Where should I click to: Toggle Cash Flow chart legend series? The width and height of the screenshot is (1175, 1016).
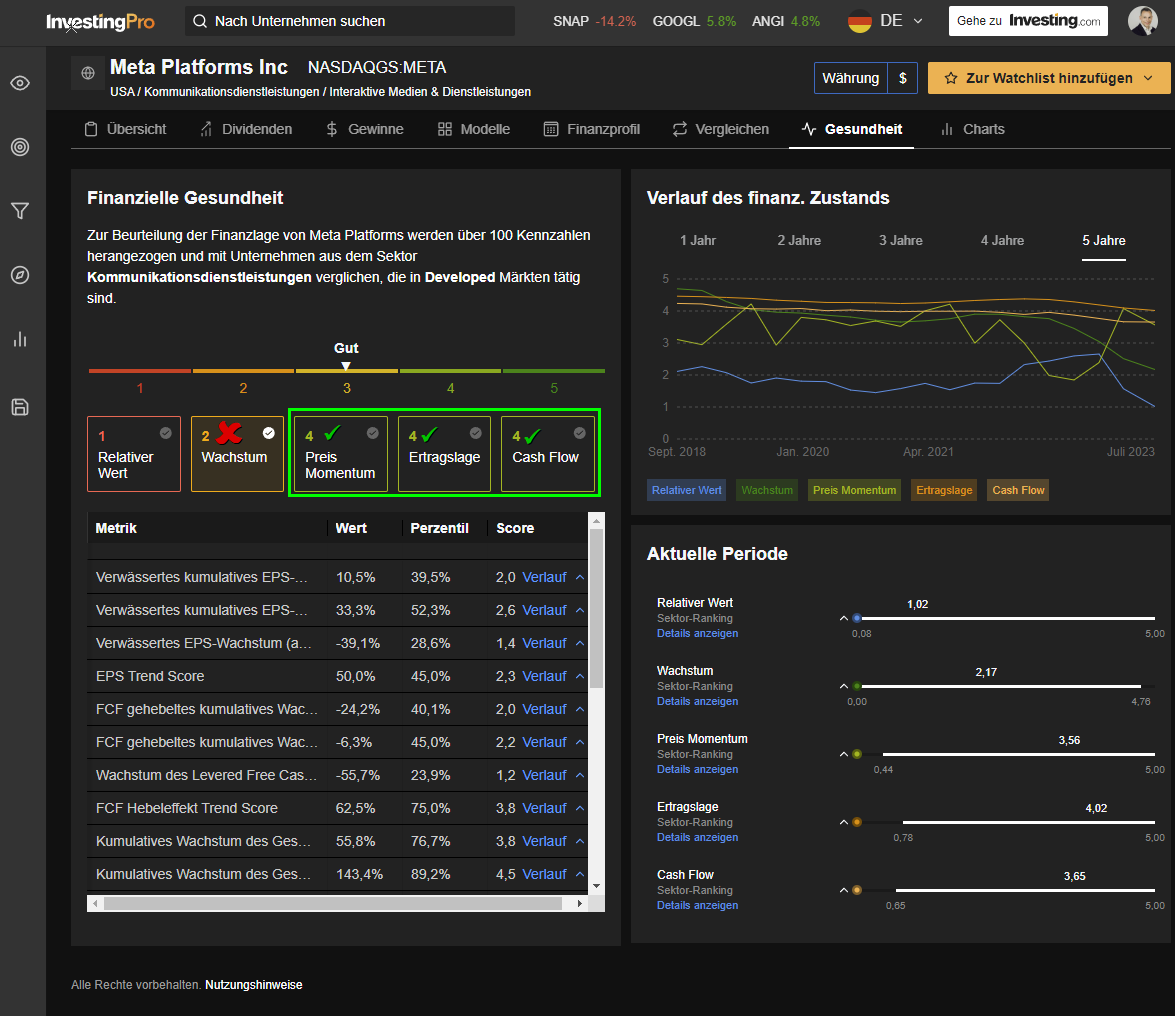coord(1018,490)
